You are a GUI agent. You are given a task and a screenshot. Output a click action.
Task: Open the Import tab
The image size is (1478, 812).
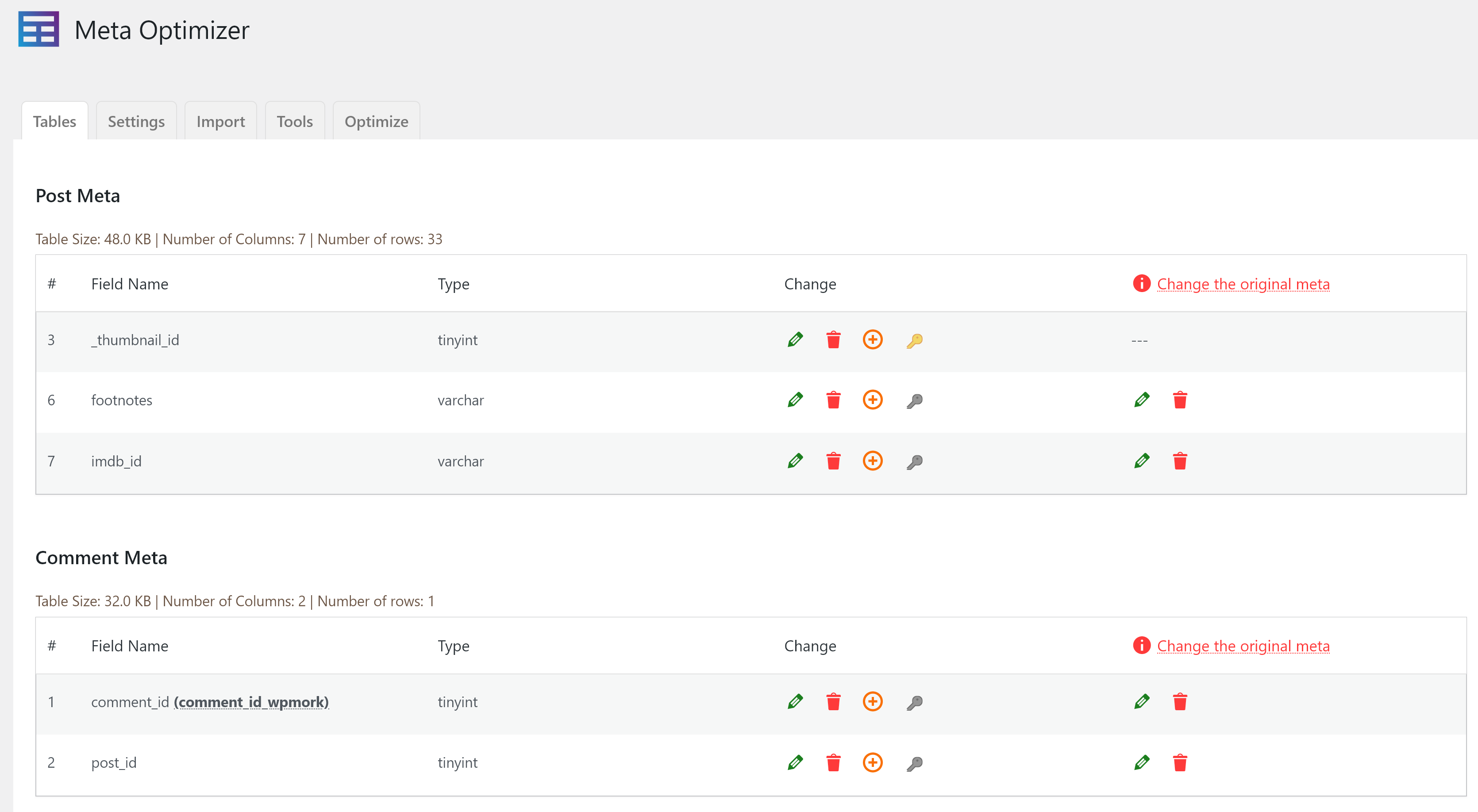coord(220,121)
